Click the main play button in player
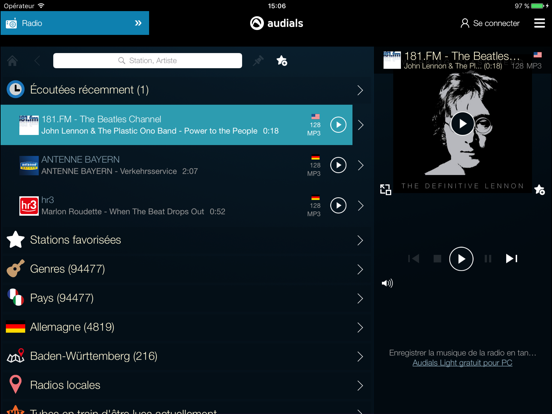 pyautogui.click(x=461, y=259)
